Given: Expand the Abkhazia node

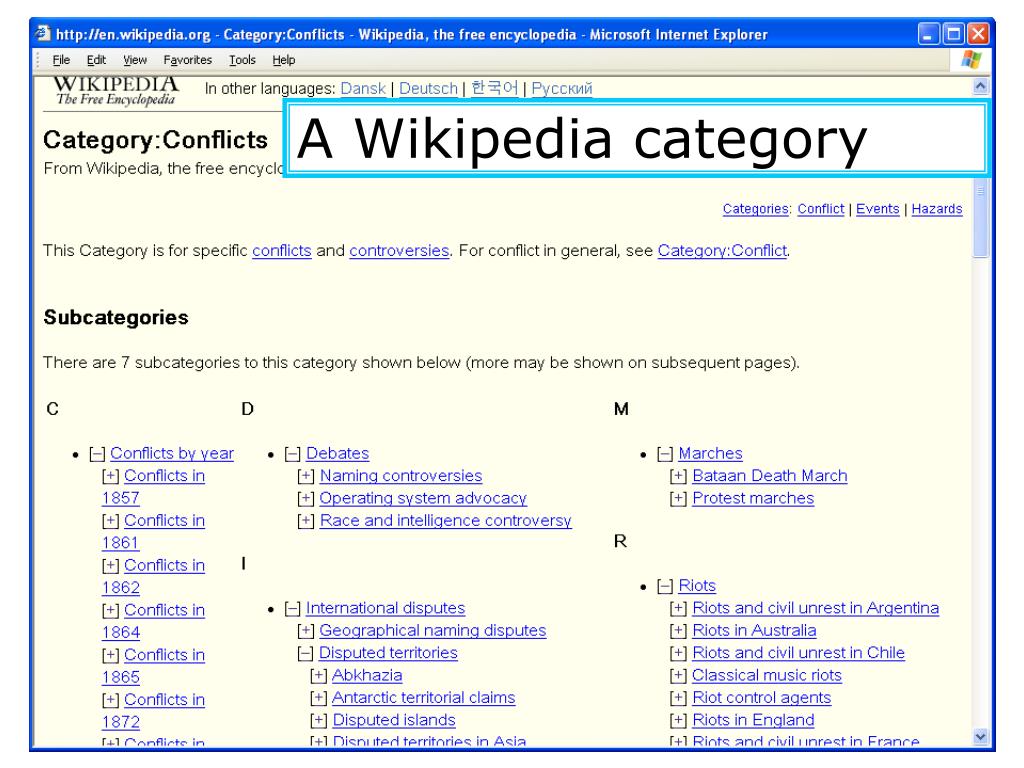Looking at the screenshot, I should pyautogui.click(x=319, y=675).
